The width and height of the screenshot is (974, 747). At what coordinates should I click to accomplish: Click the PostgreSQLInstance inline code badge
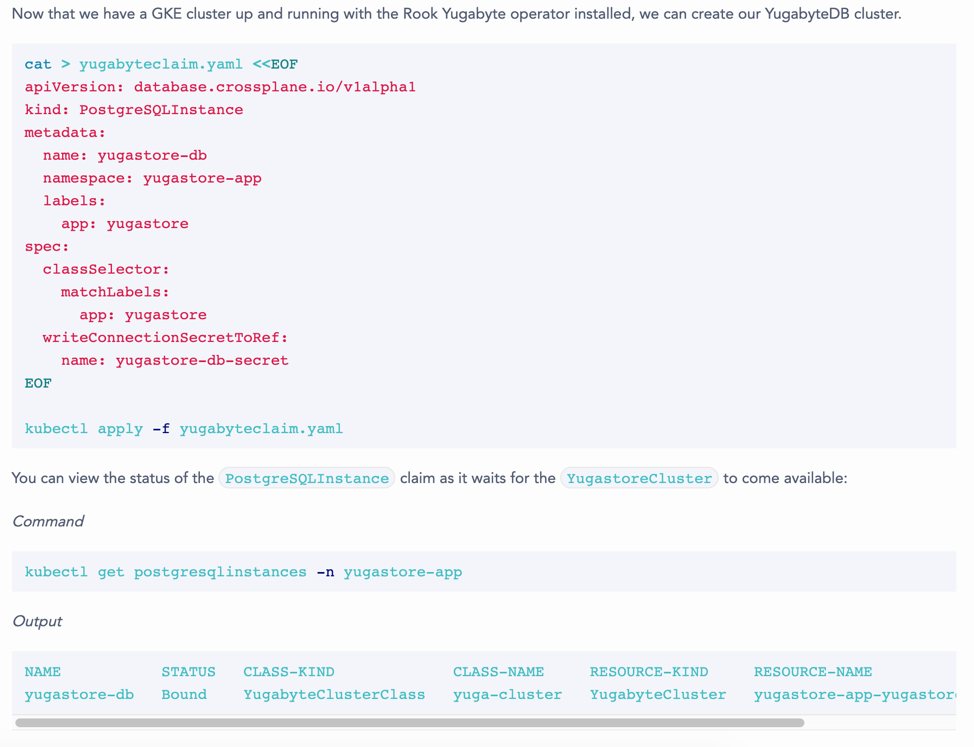point(307,479)
